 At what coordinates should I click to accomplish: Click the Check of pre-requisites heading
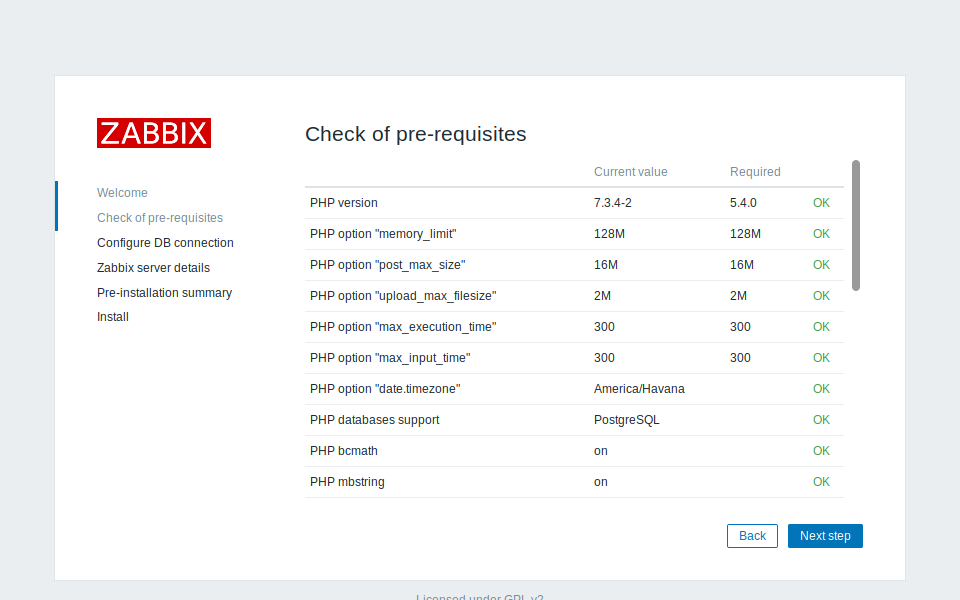click(416, 134)
